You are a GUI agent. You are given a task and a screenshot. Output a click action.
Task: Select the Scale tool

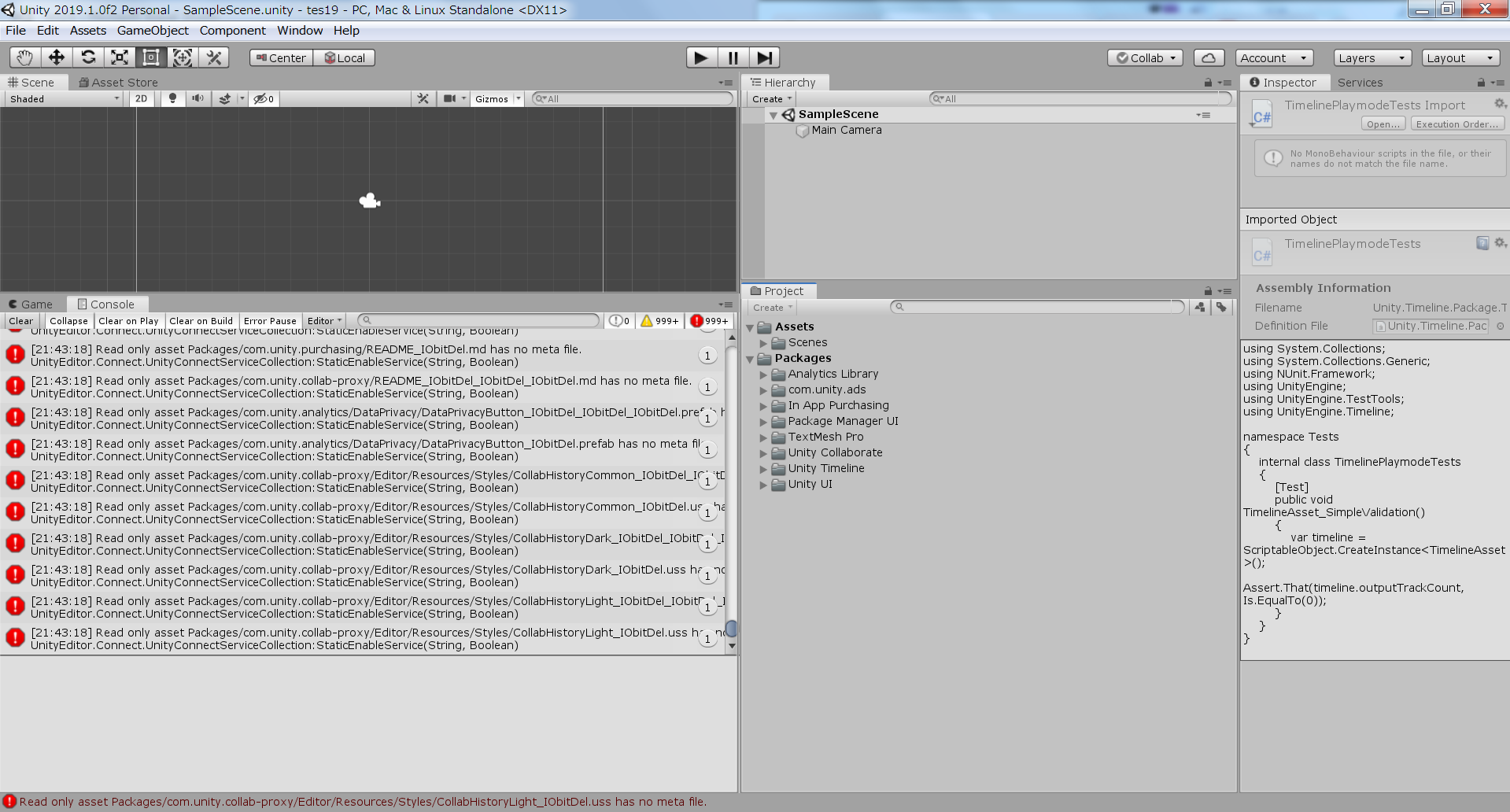(x=119, y=57)
